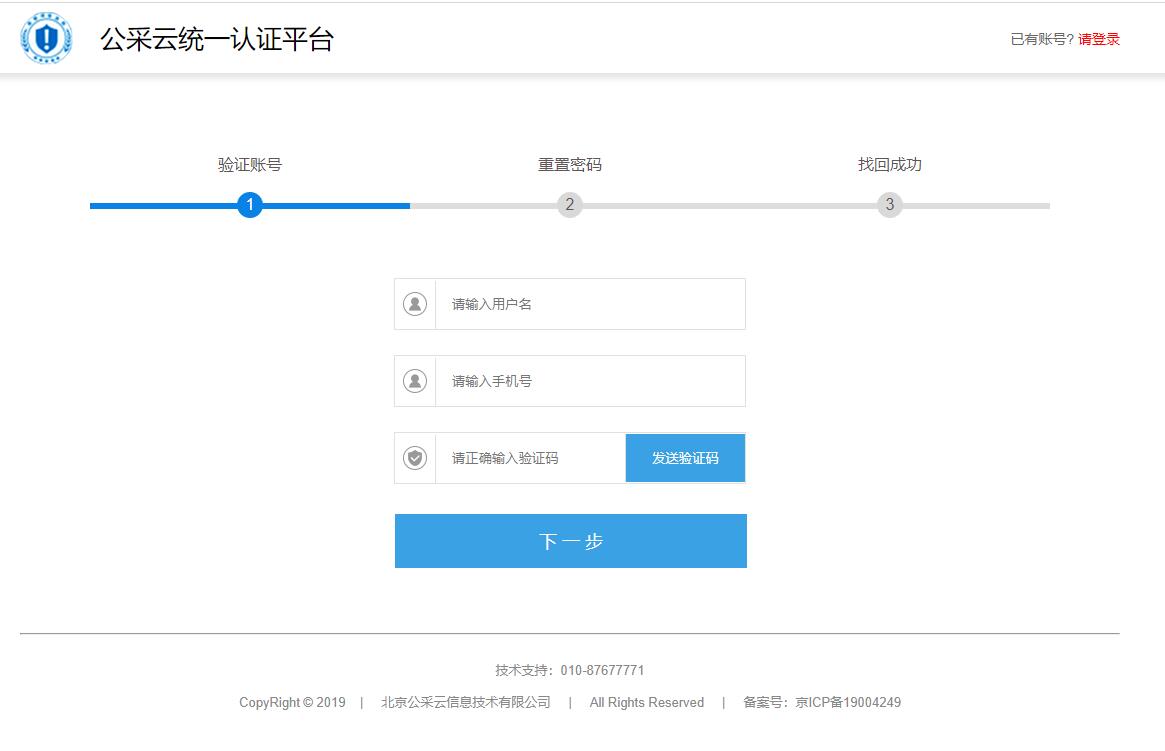Image resolution: width=1165 pixels, height=751 pixels.
Task: Focus the 请输入手机号 phone input
Action: [590, 381]
